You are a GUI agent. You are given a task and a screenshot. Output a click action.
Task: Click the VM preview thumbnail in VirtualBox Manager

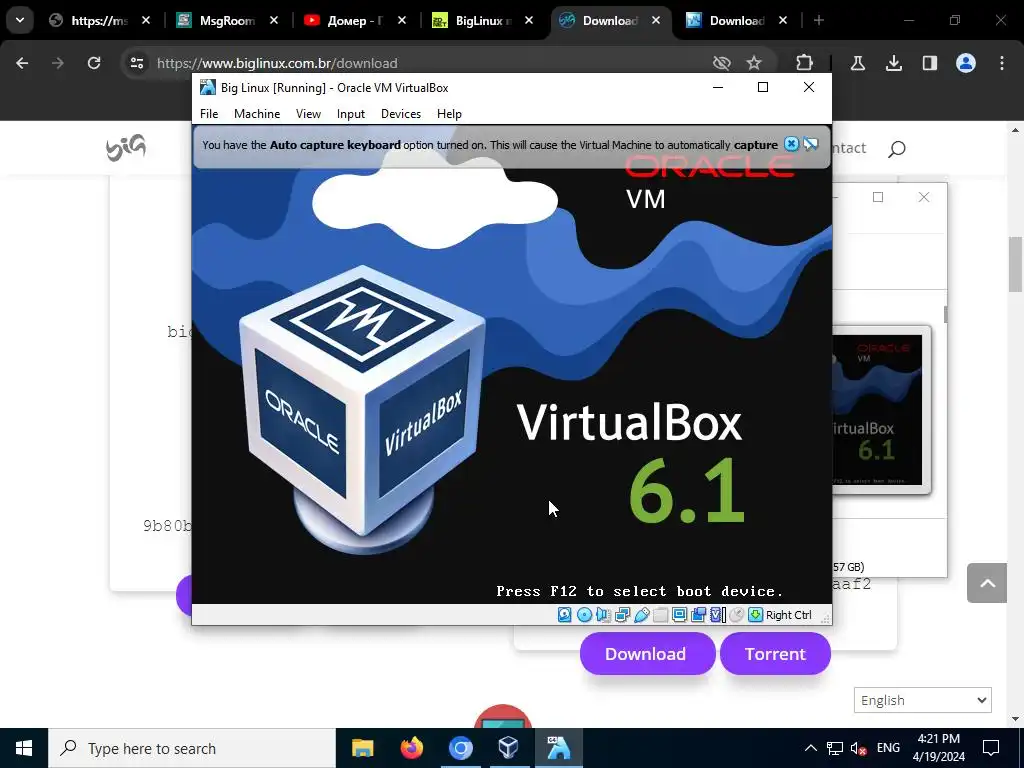pos(882,410)
